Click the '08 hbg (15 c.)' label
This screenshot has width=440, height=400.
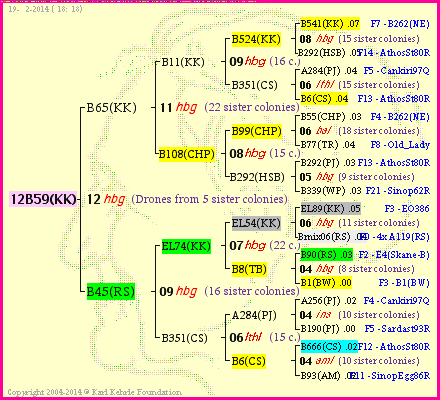click(265, 154)
